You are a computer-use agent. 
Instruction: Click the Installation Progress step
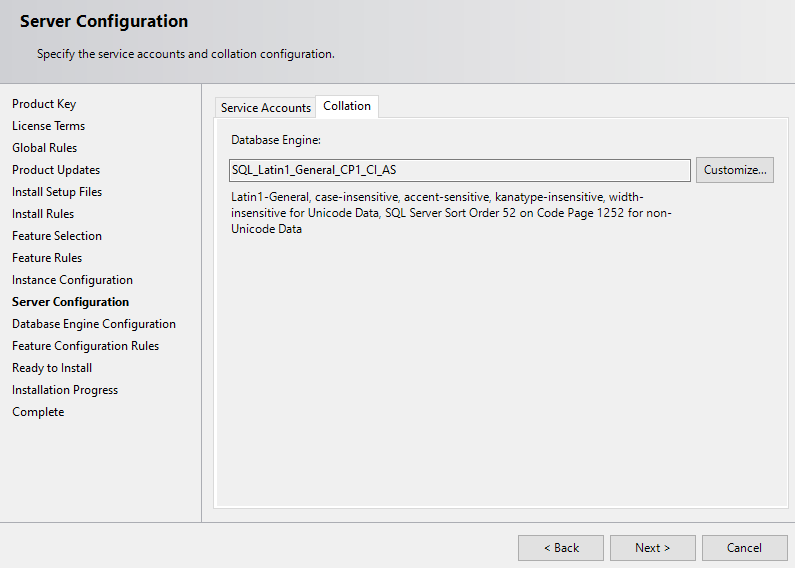65,390
